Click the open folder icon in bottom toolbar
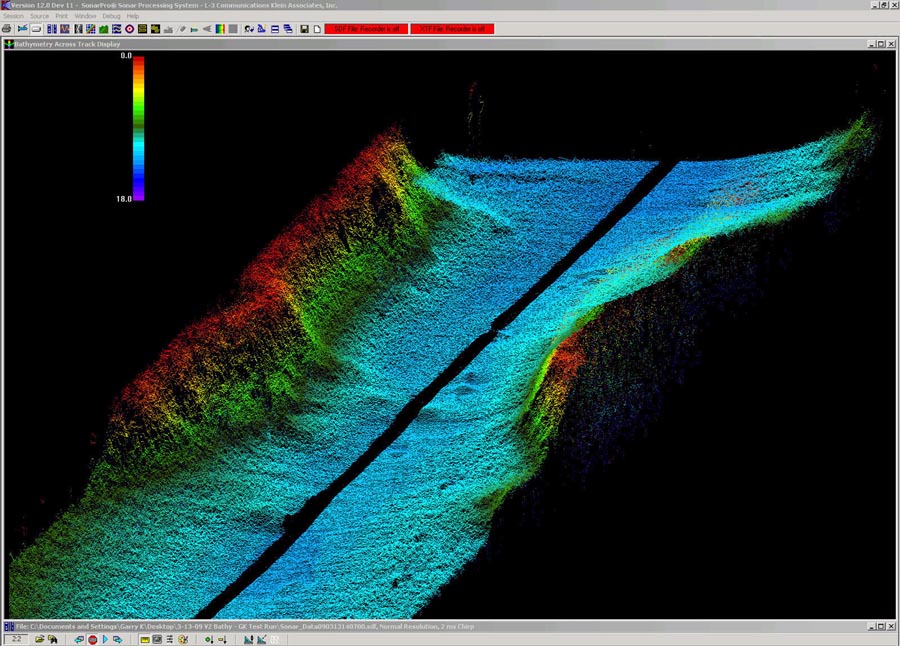 (40, 639)
